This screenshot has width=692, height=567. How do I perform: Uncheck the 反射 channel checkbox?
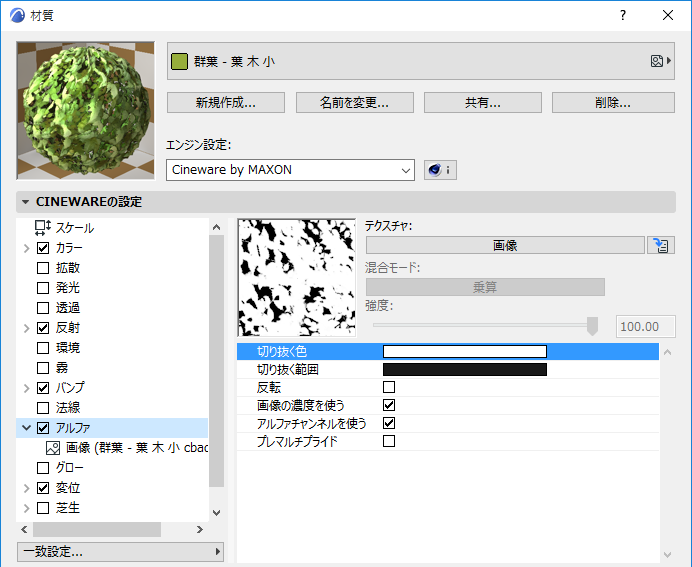click(43, 328)
